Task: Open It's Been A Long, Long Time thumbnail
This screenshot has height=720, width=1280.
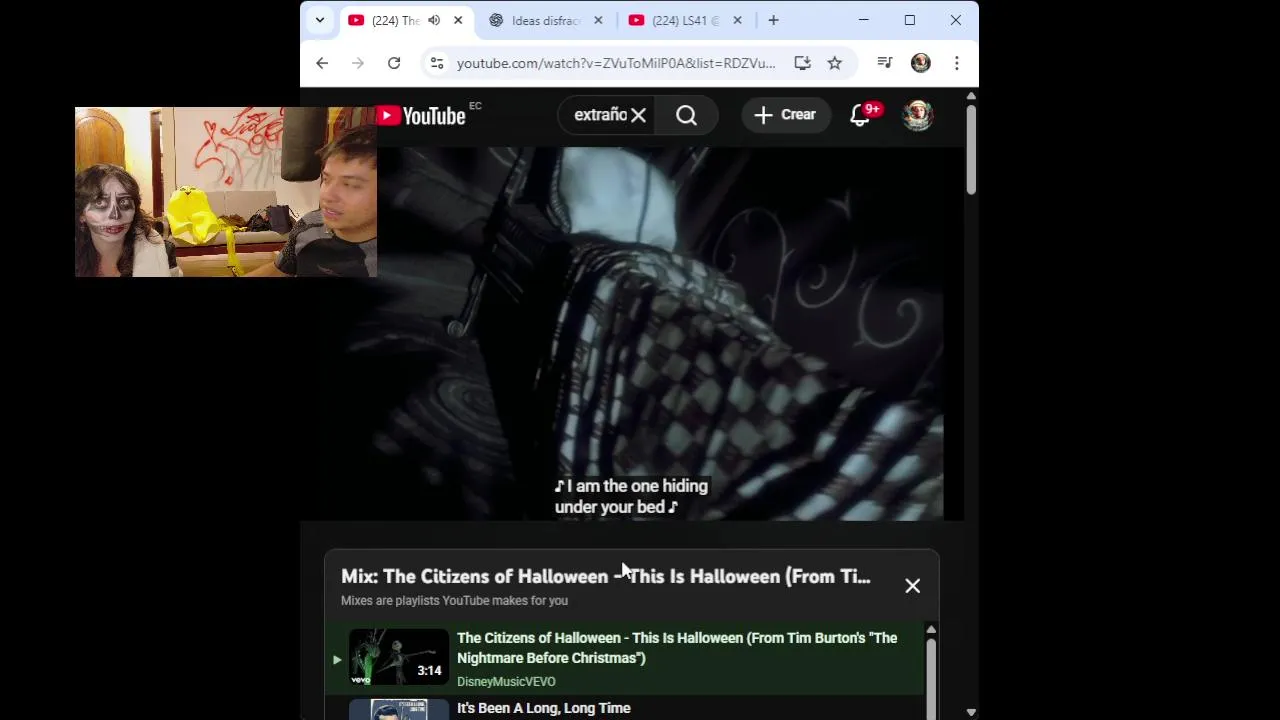Action: point(399,709)
